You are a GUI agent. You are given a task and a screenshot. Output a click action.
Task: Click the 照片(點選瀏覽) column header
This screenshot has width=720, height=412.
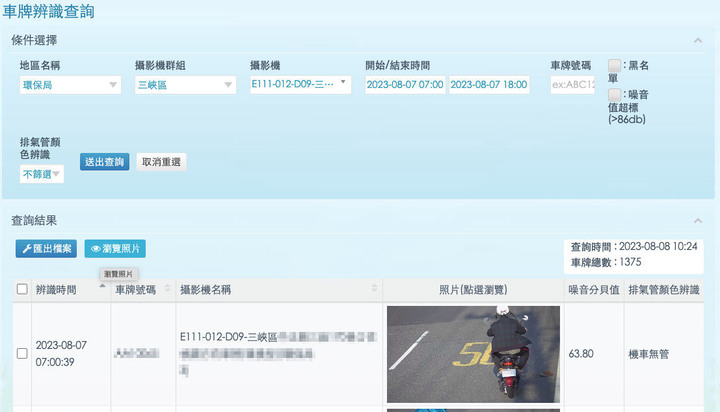pos(473,290)
